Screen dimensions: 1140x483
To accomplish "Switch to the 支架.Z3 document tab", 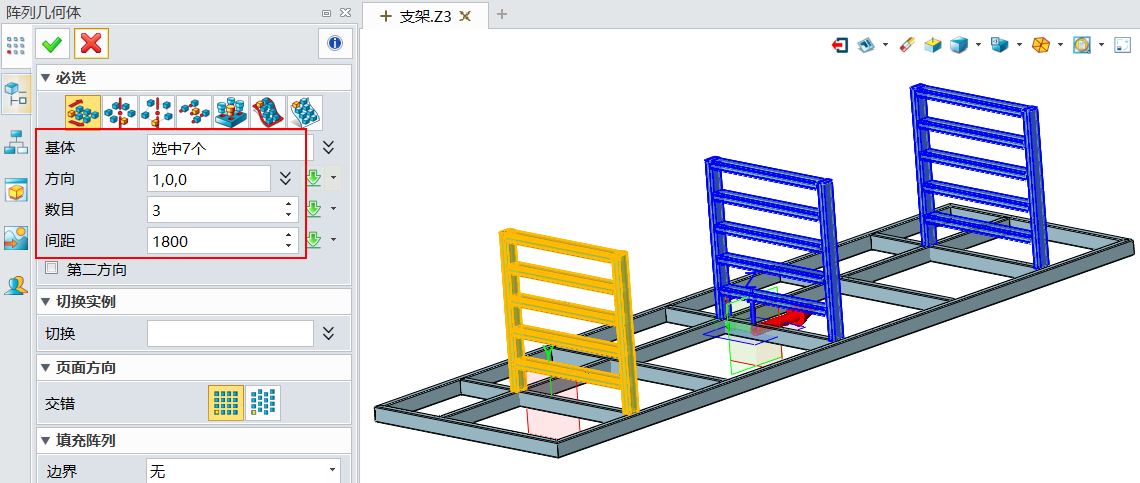I will point(425,14).
